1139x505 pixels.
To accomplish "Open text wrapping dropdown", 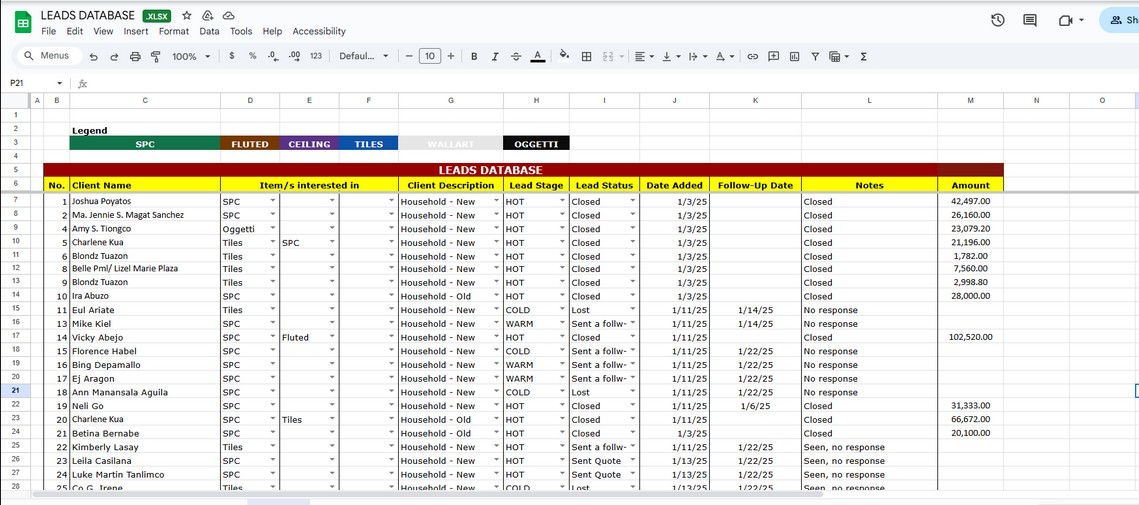I will [697, 56].
